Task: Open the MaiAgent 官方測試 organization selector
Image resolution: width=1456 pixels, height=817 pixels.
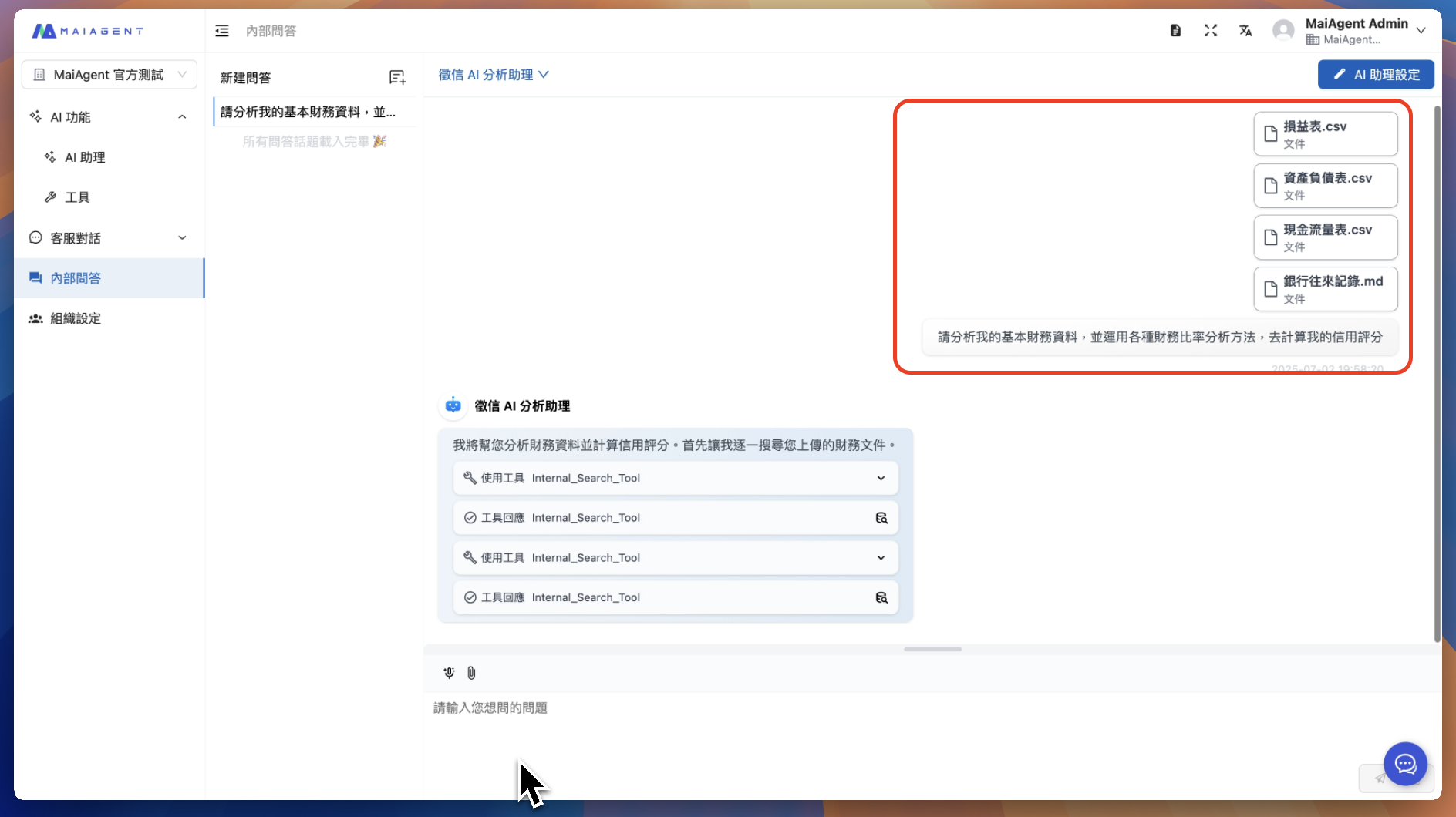Action: (110, 75)
